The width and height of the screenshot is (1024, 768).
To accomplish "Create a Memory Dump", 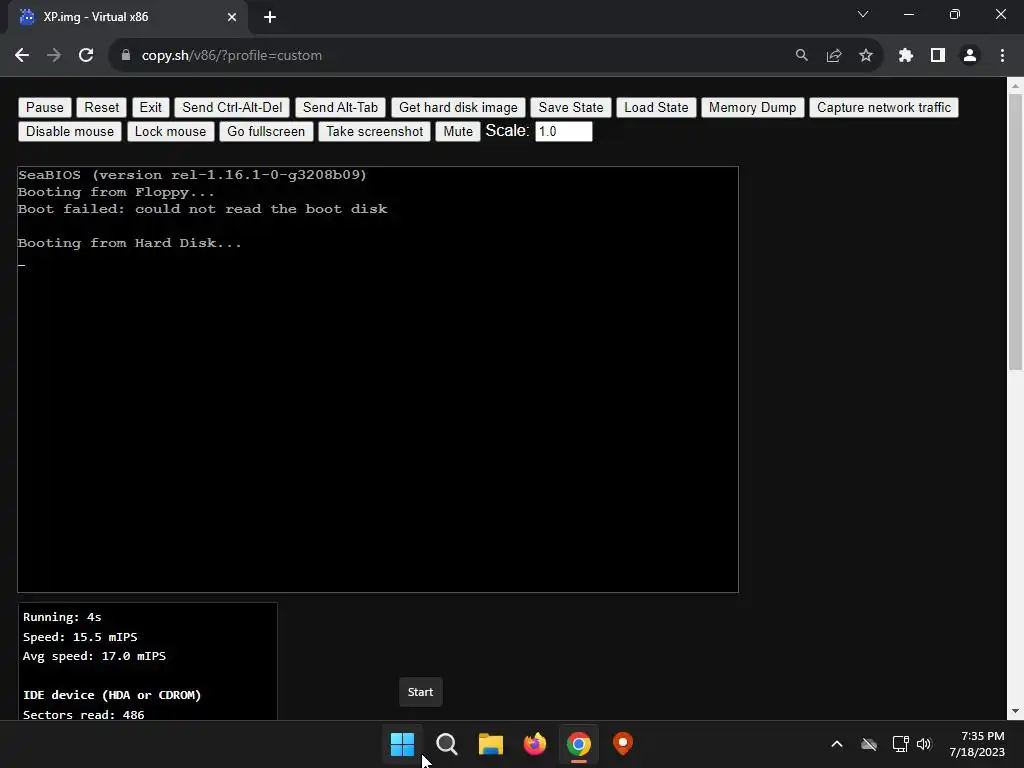I will (752, 107).
